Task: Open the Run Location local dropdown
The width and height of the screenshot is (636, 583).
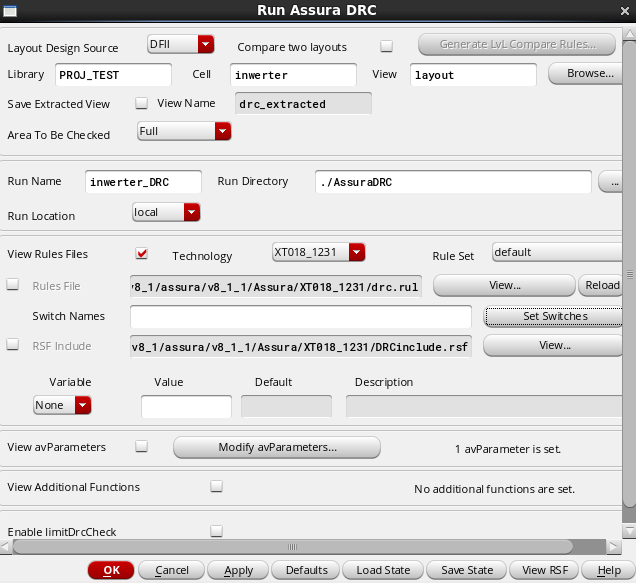Action: [166, 212]
